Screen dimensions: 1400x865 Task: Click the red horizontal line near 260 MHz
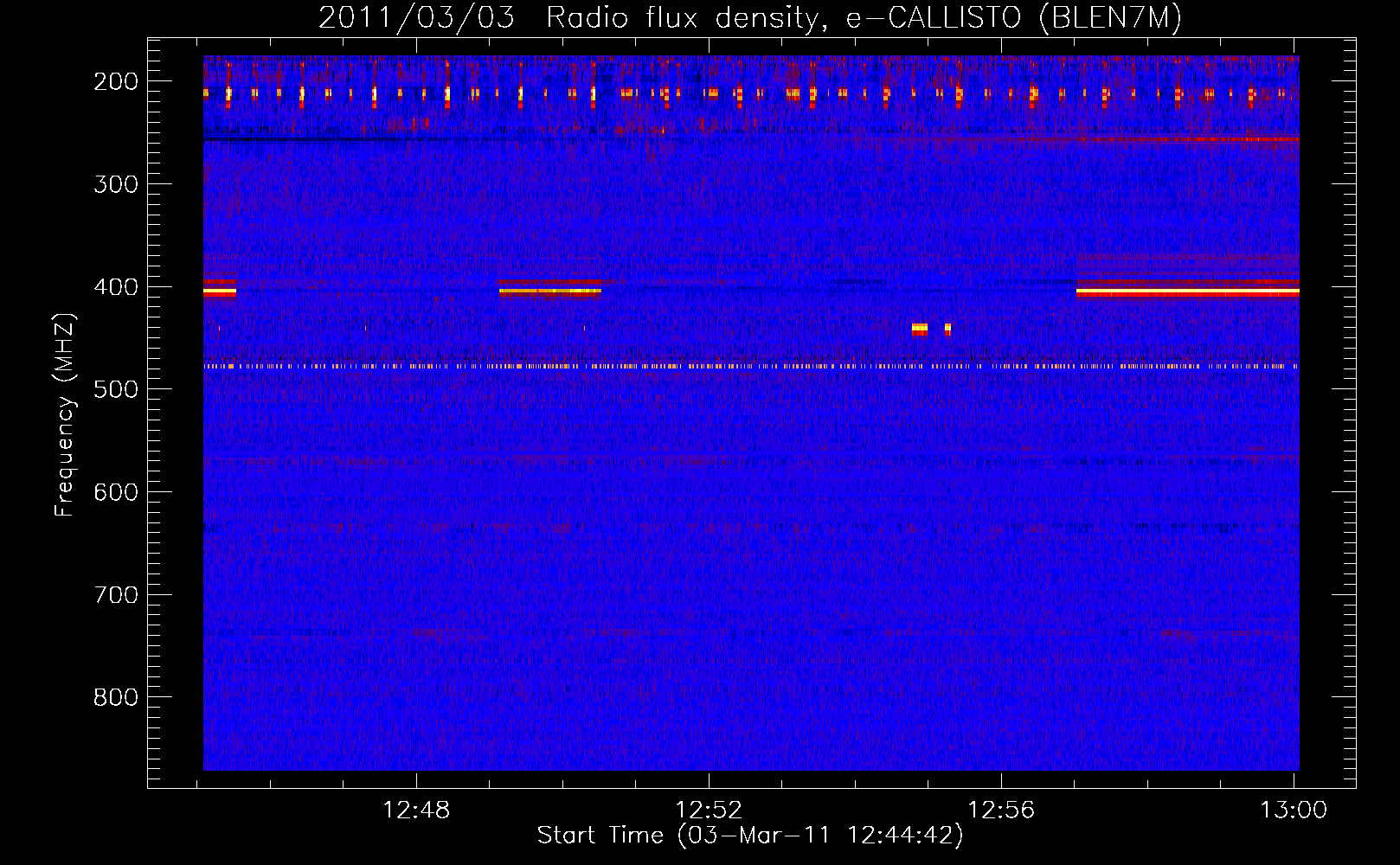1099,139
